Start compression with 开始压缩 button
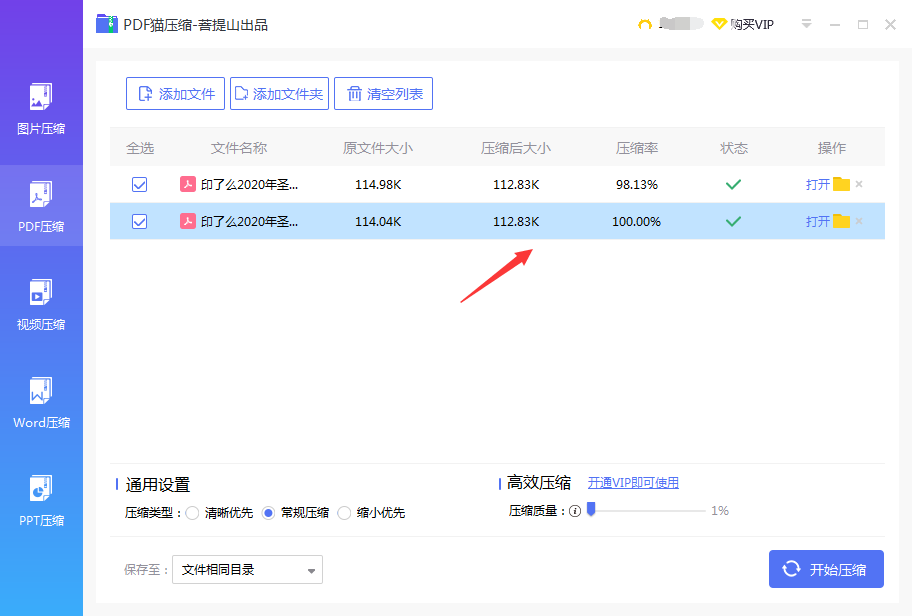This screenshot has width=912, height=616. pos(826,569)
